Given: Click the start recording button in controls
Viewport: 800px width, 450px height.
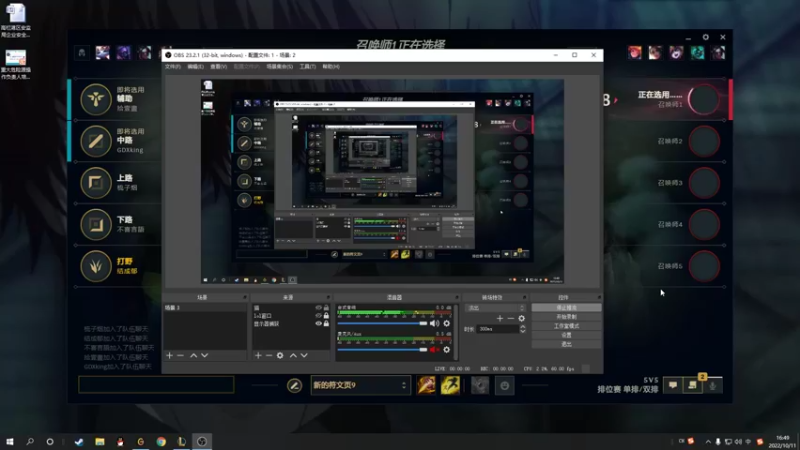Looking at the screenshot, I should (x=566, y=317).
